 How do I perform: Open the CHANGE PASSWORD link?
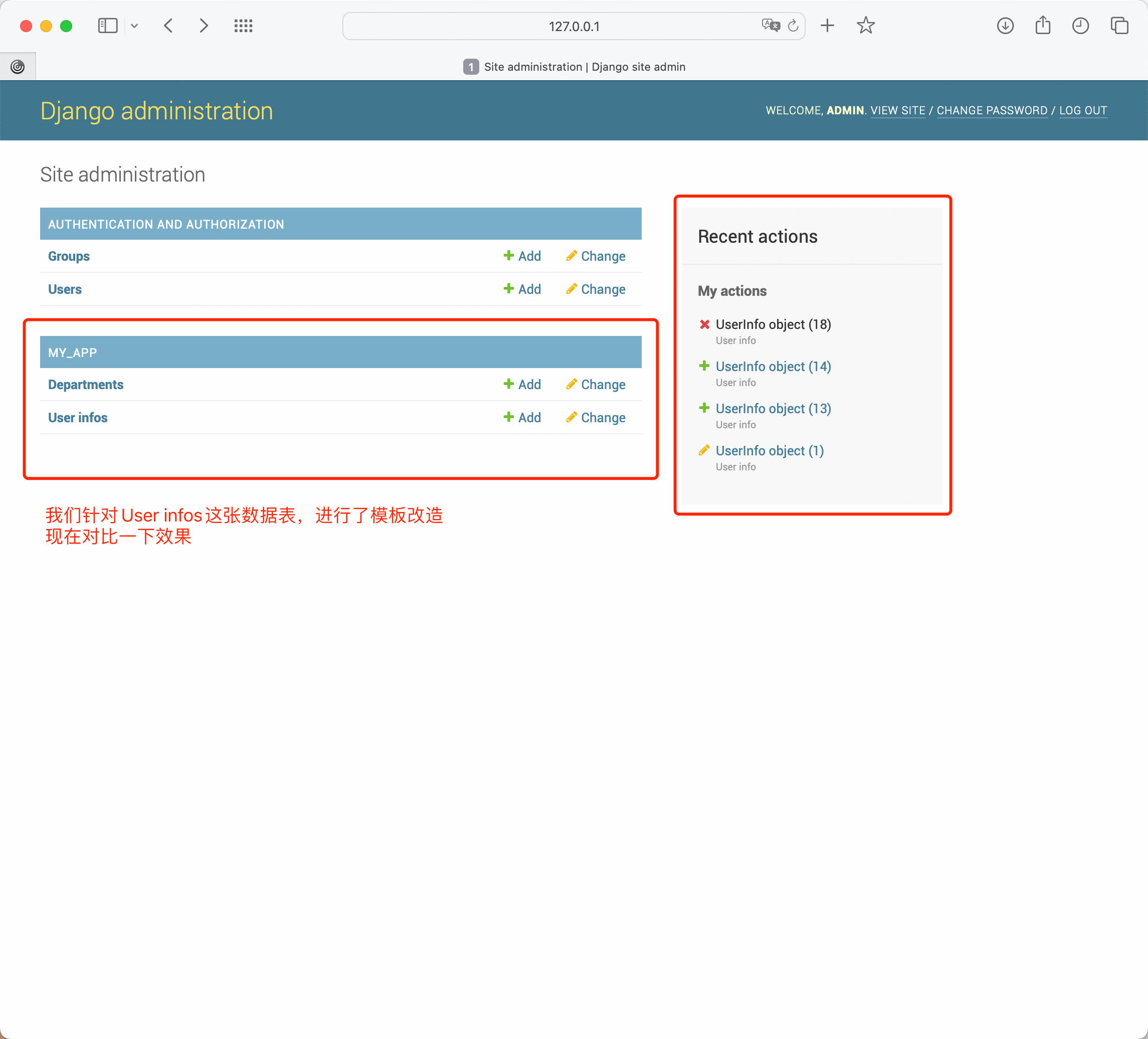[x=992, y=110]
